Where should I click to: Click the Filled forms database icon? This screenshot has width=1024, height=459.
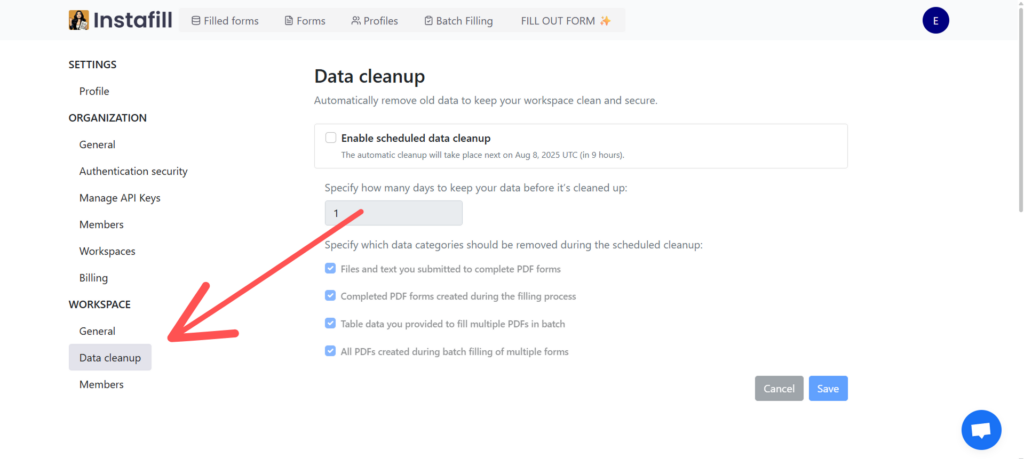tap(195, 21)
